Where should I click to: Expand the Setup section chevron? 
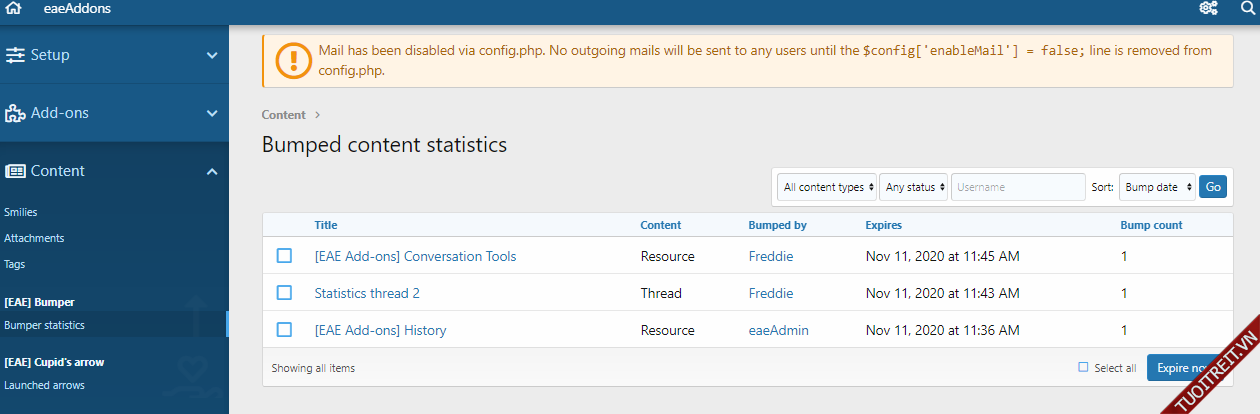tap(212, 55)
